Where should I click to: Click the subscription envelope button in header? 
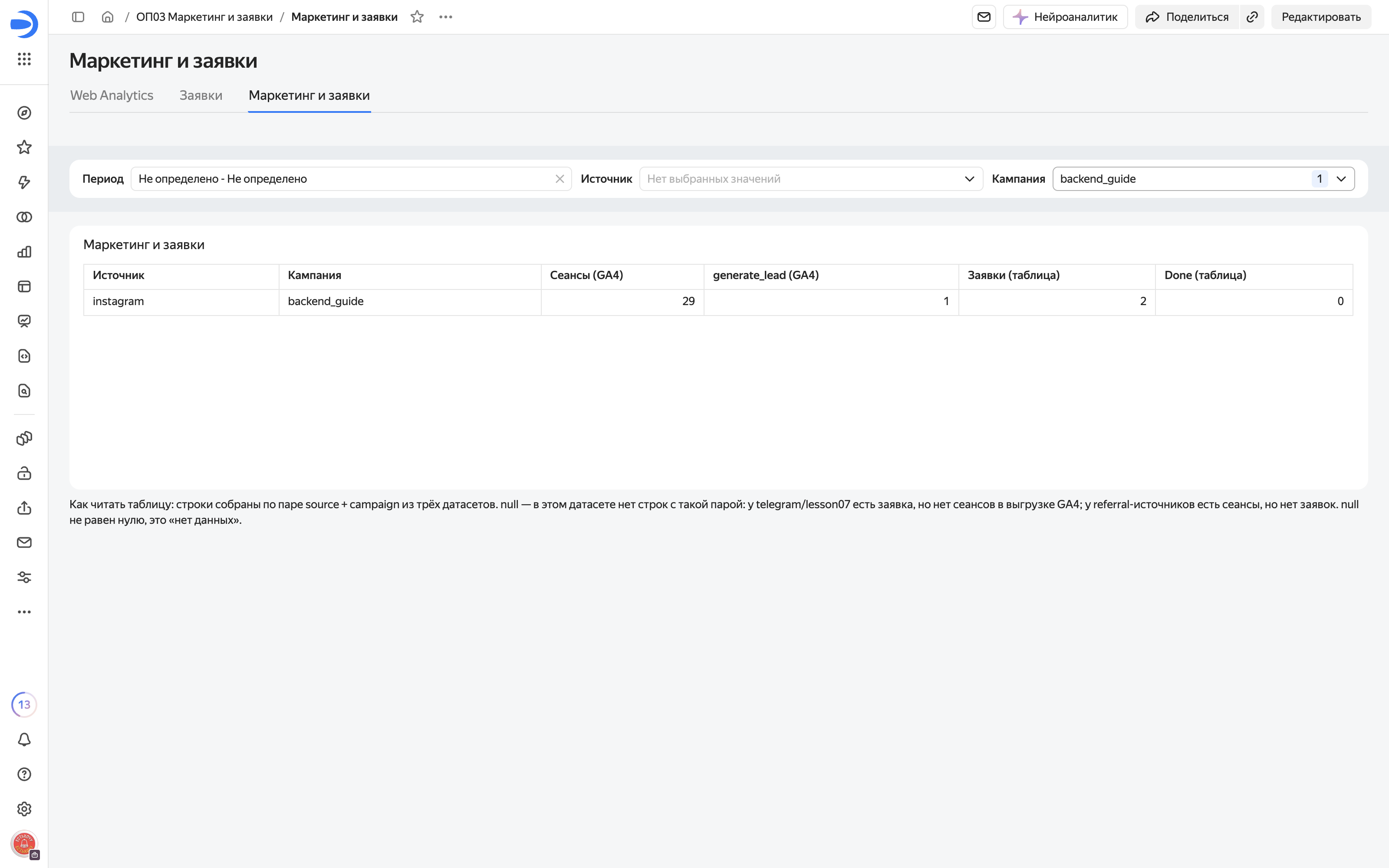point(984,17)
